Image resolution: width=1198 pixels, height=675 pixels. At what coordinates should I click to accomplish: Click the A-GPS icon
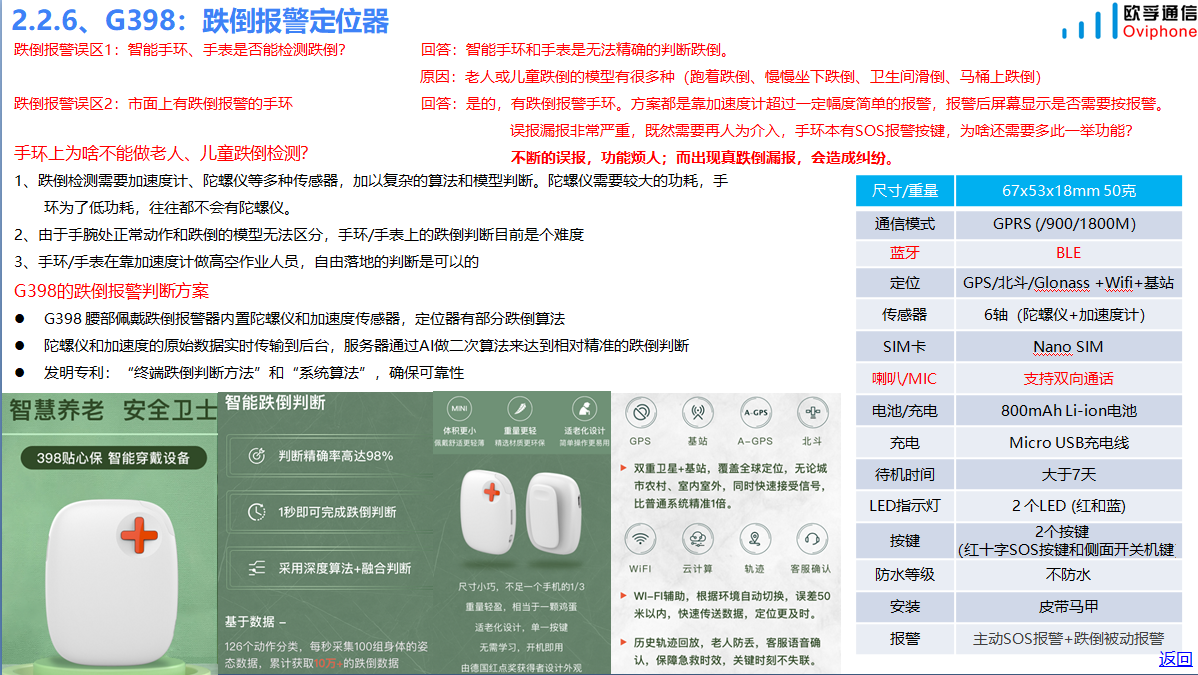click(755, 413)
